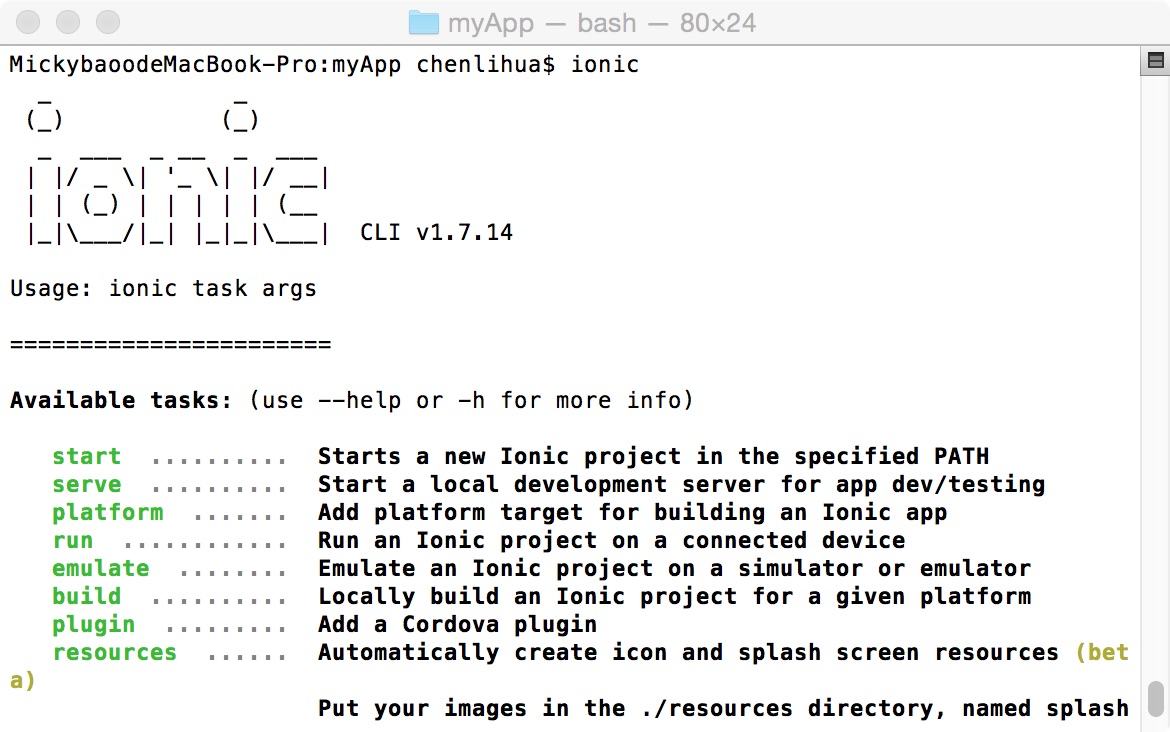The height and width of the screenshot is (732, 1170).
Task: Click the green 'platform' task name
Action: pos(107,513)
